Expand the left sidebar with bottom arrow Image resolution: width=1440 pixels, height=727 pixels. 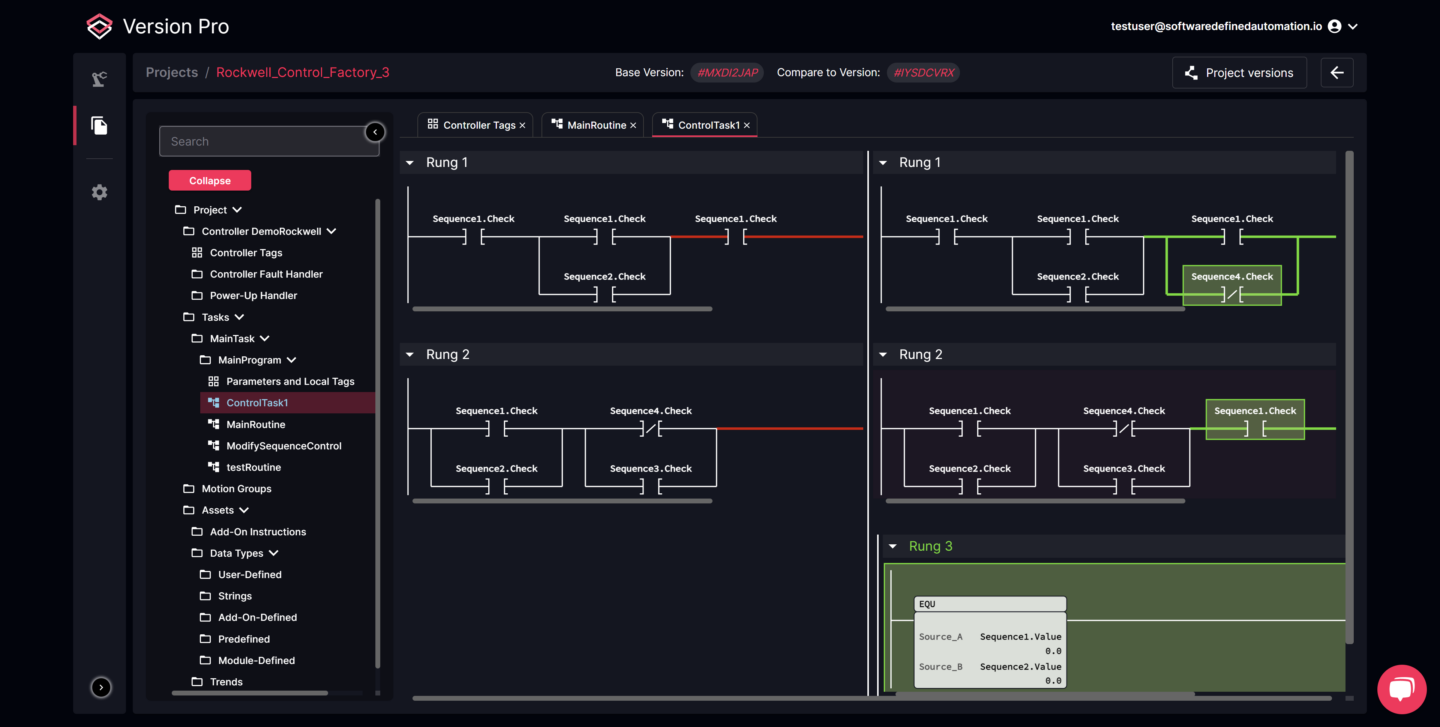click(x=101, y=687)
